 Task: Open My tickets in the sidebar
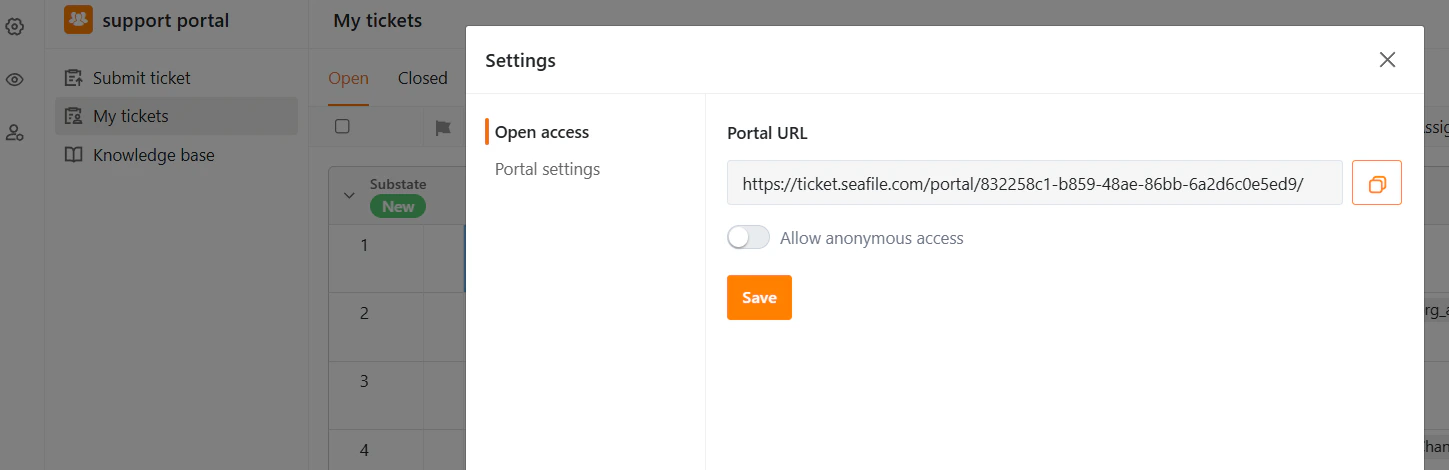(130, 116)
